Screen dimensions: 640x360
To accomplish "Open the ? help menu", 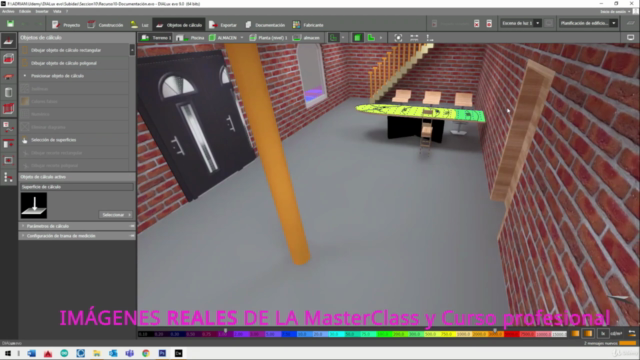I will click(x=67, y=11).
